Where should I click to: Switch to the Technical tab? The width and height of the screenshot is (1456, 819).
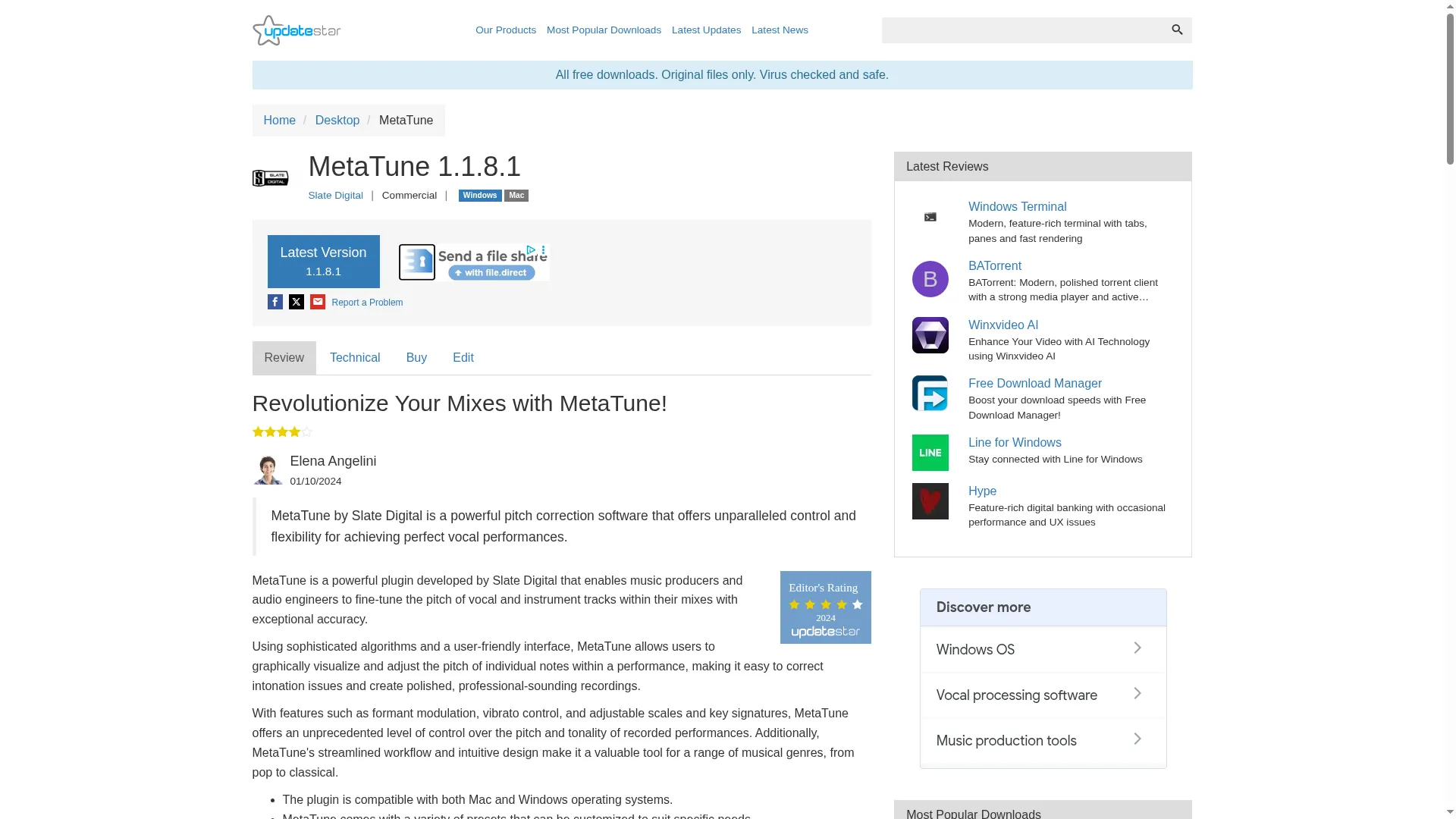coord(355,358)
